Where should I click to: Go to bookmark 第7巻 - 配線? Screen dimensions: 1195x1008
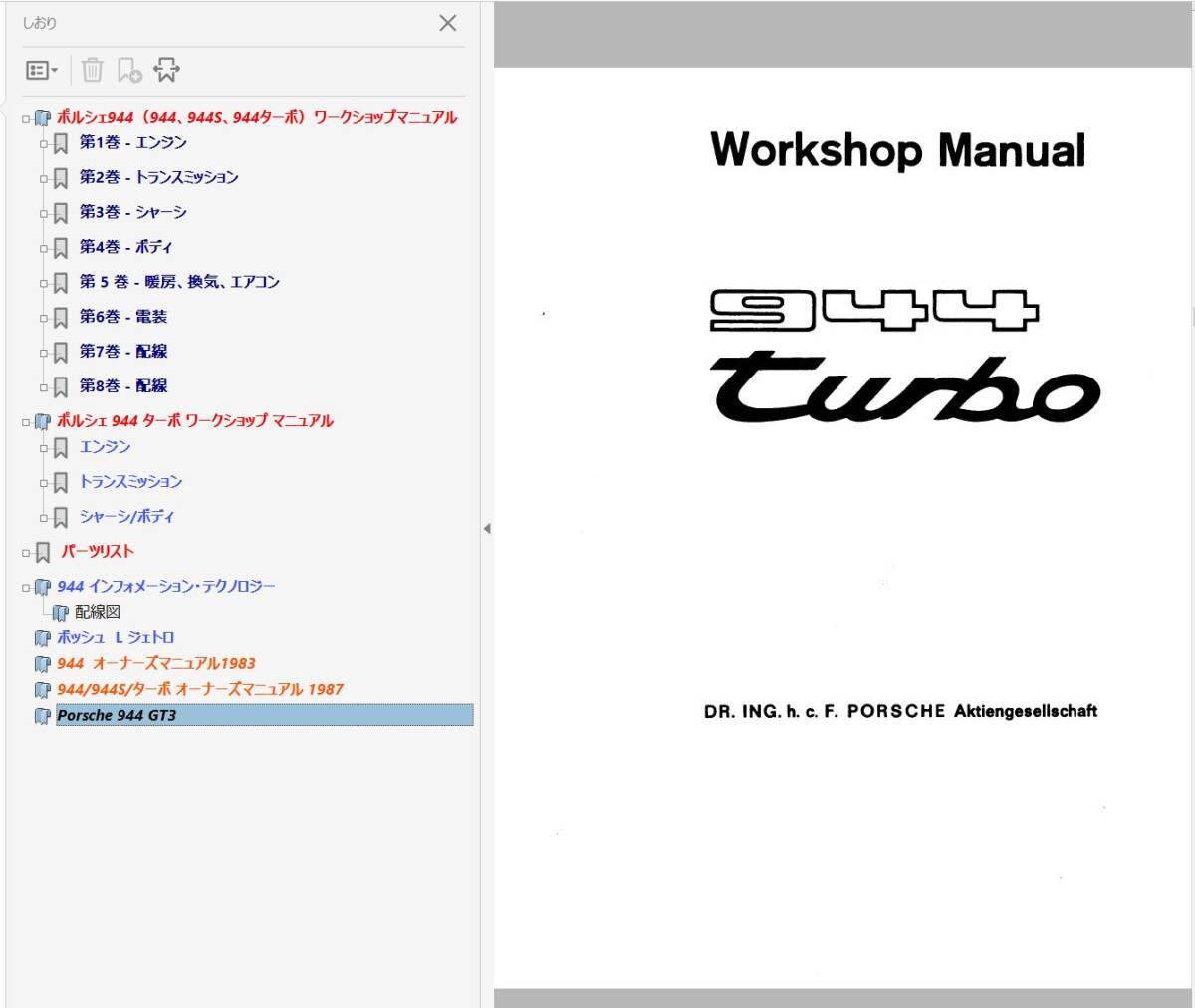click(123, 351)
